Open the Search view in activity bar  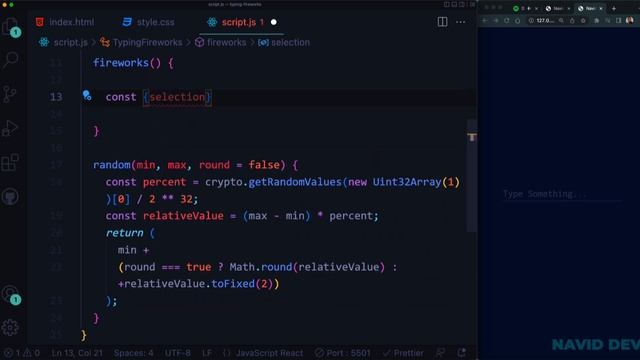click(10, 60)
